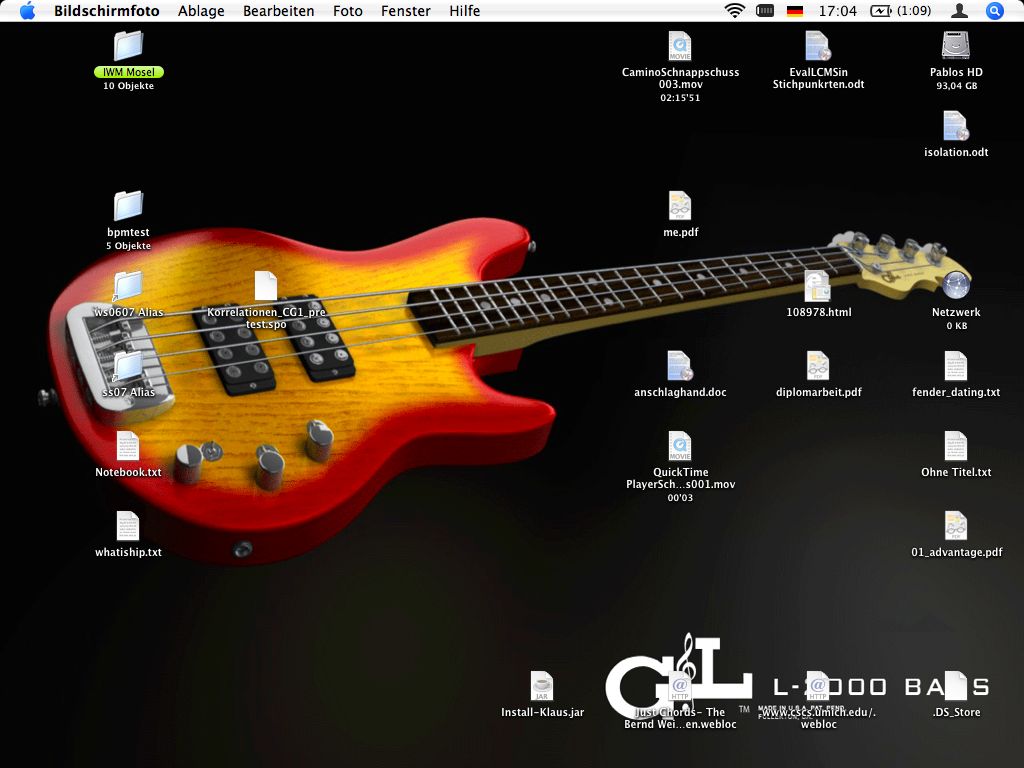
Task: Click the IWM Mosel label text
Action: click(x=129, y=72)
